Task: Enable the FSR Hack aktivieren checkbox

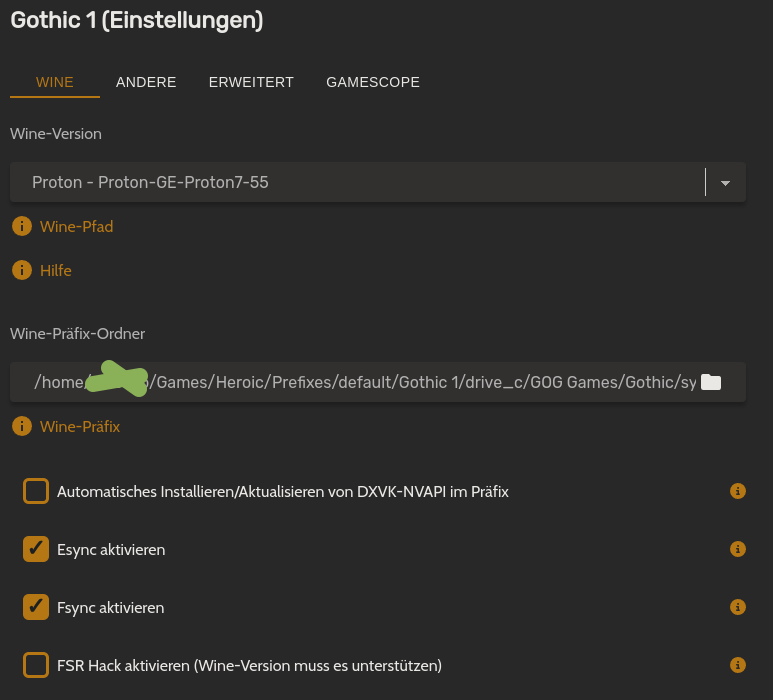Action: [36, 665]
